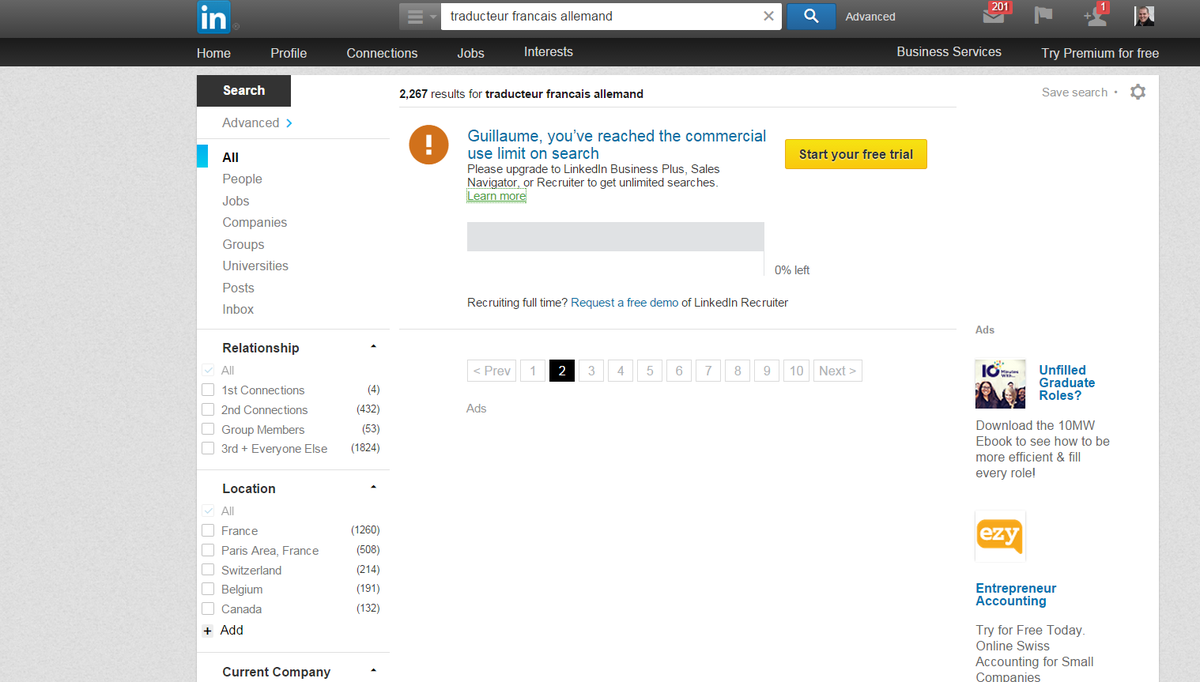Click the search usage progress bar

[615, 237]
